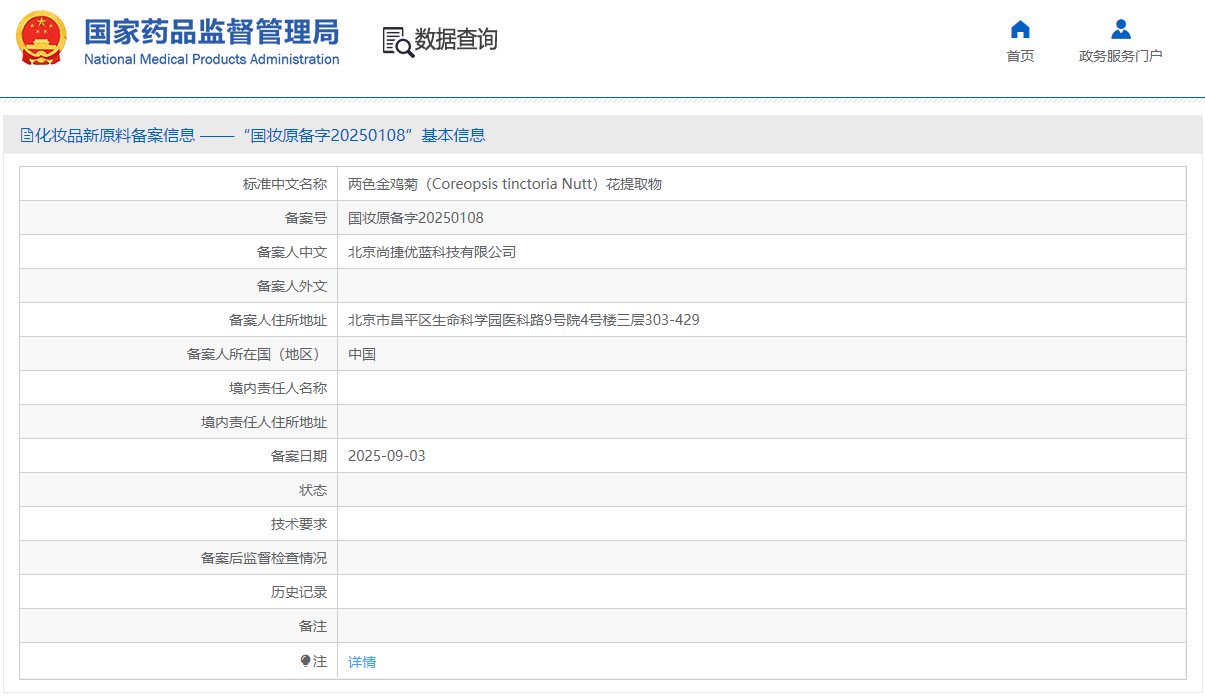Screen dimensions: 1205x696
Task: Click the lightbulb icon beside 注
Action: coord(306,661)
